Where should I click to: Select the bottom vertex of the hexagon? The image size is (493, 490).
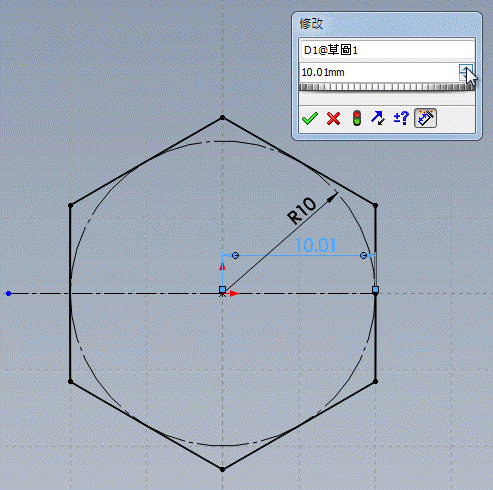click(x=222, y=469)
